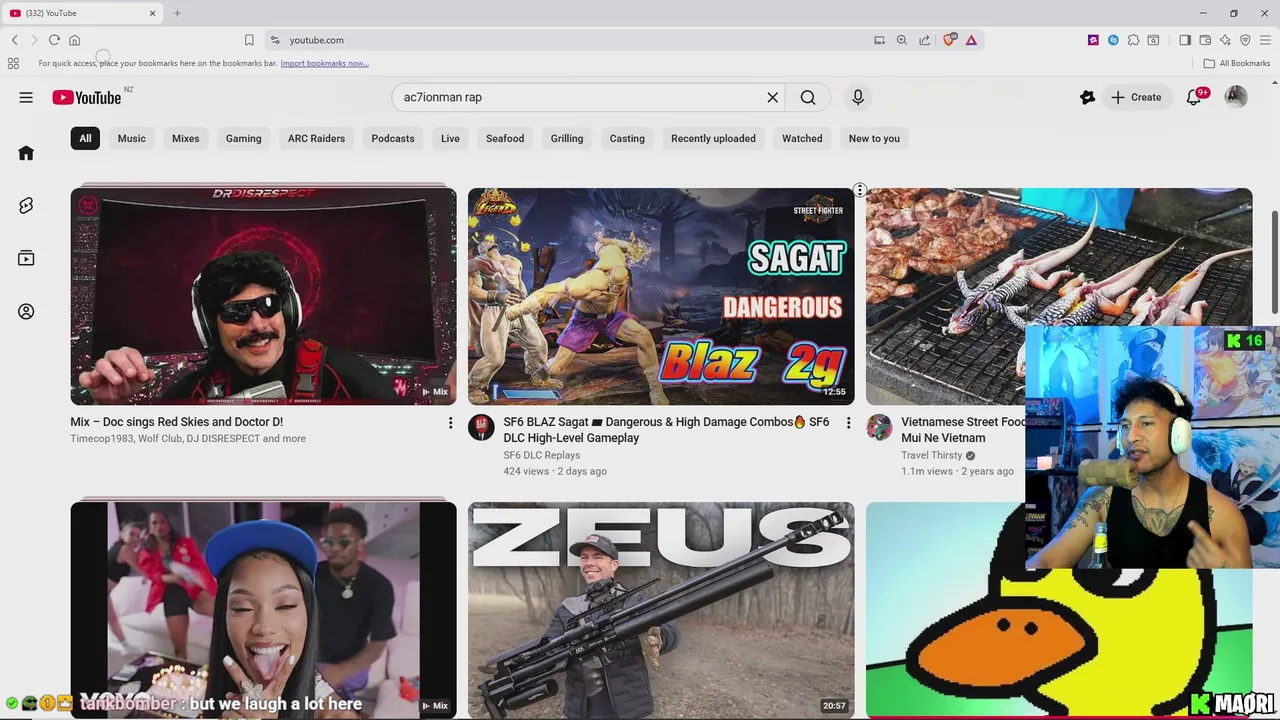Open a new browser tab
Viewport: 1280px width, 720px height.
coord(177,13)
